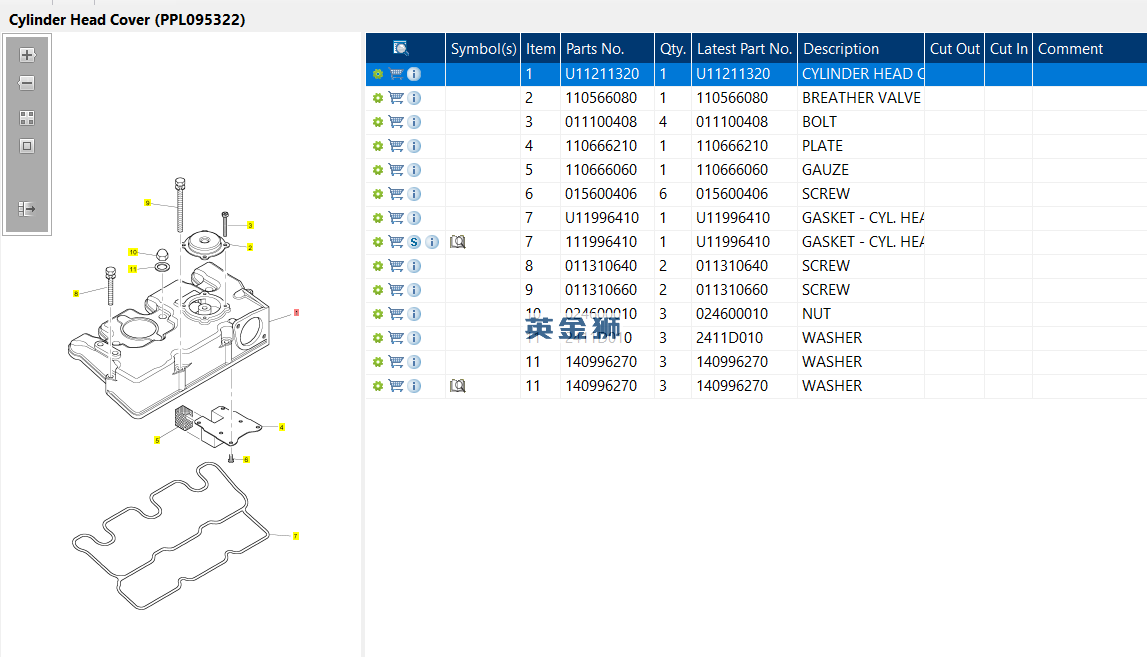Add BOLT 011100408 to cart
The height and width of the screenshot is (657, 1147).
click(396, 122)
